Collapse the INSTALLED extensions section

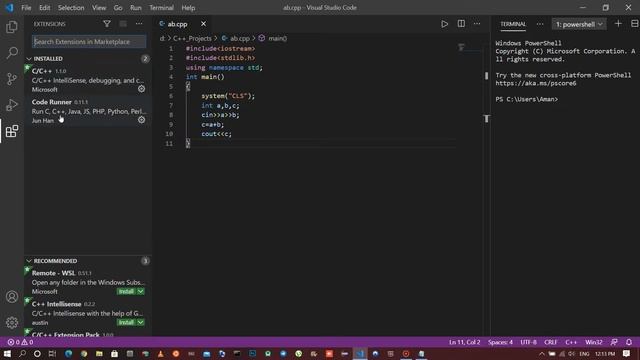click(29, 59)
